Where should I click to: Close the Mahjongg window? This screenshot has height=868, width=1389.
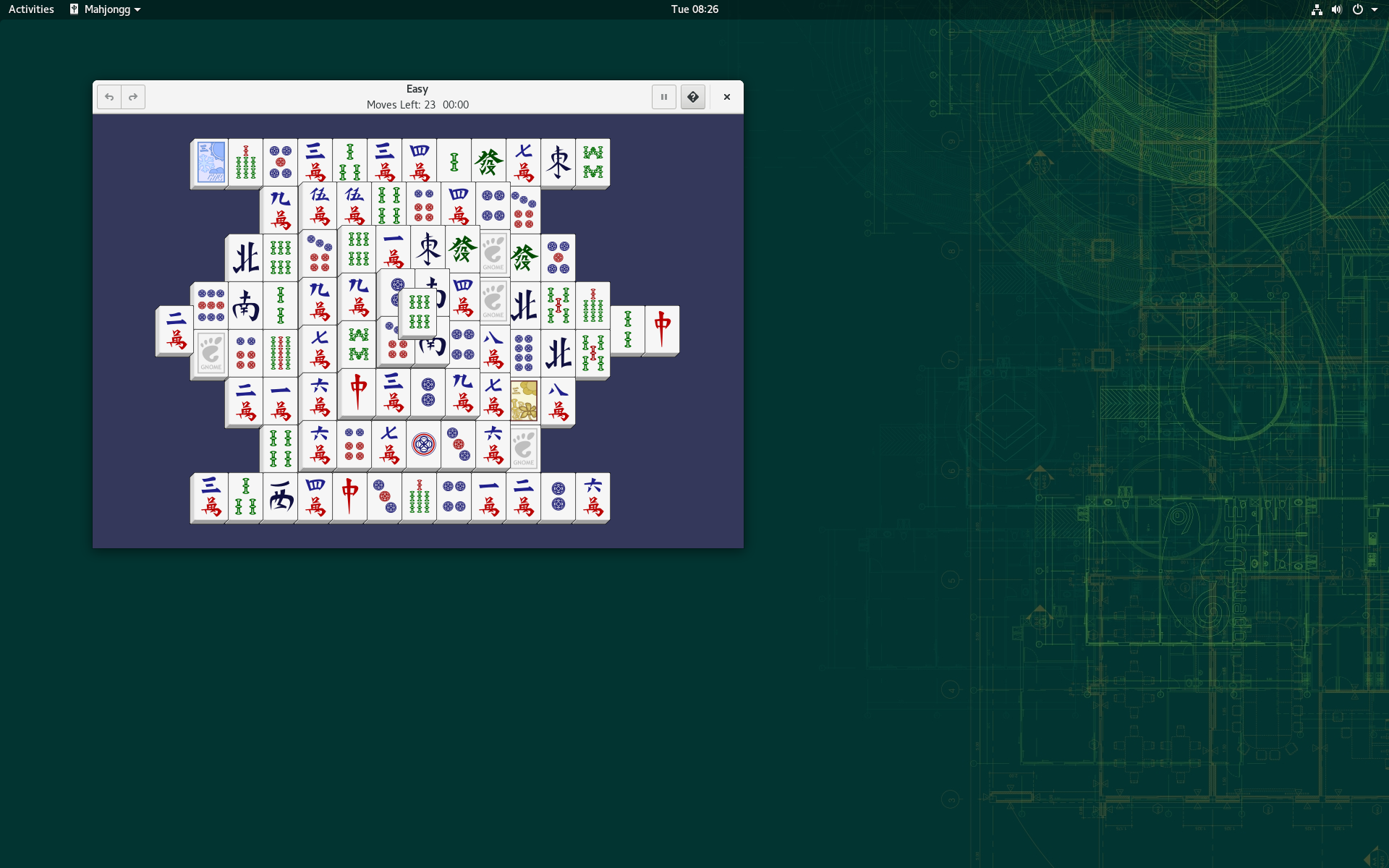pos(726,97)
